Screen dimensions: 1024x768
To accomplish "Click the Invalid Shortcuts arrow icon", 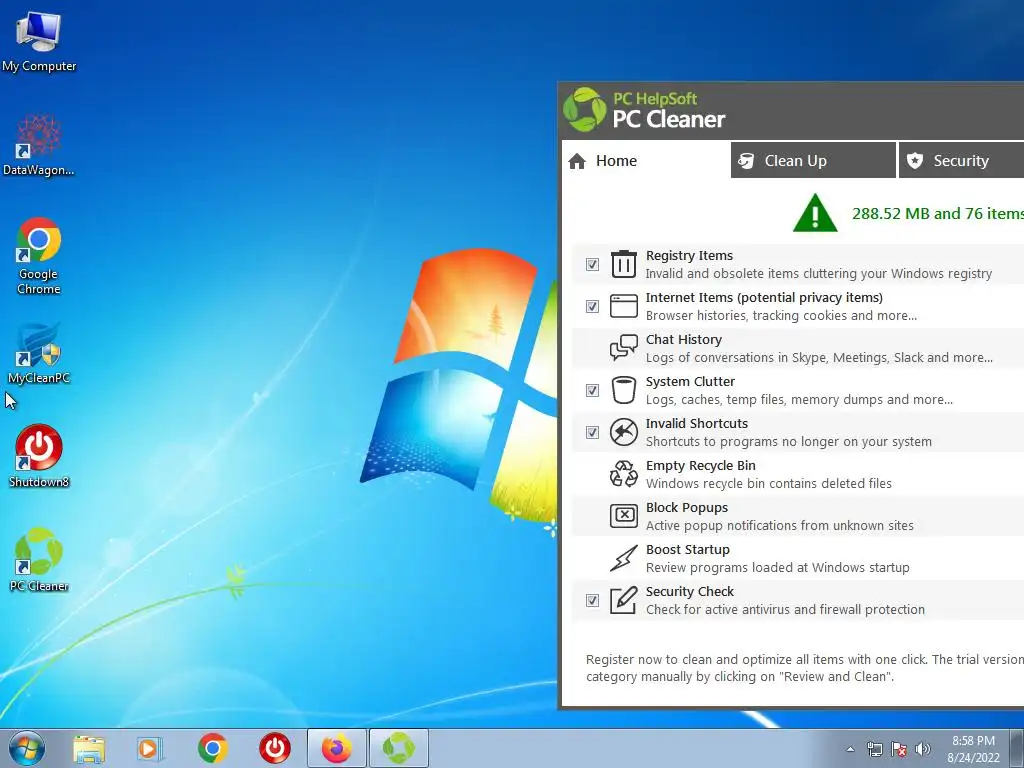I will pos(624,432).
